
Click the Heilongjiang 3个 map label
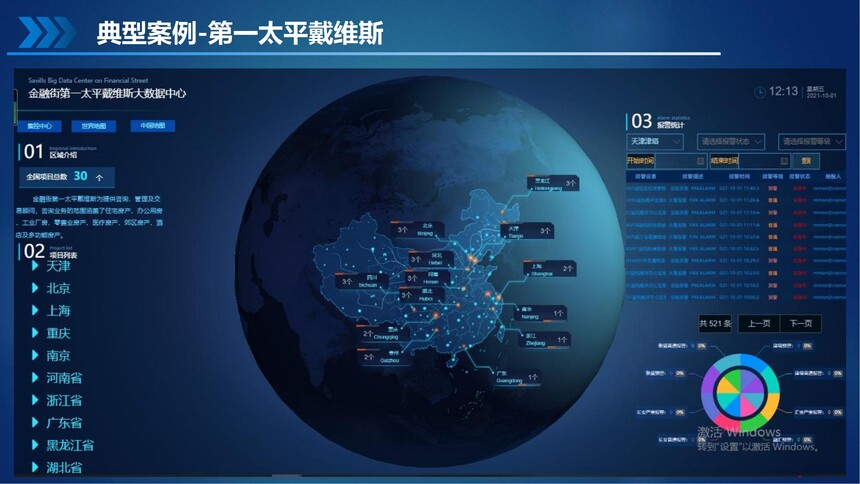pyautogui.click(x=553, y=184)
